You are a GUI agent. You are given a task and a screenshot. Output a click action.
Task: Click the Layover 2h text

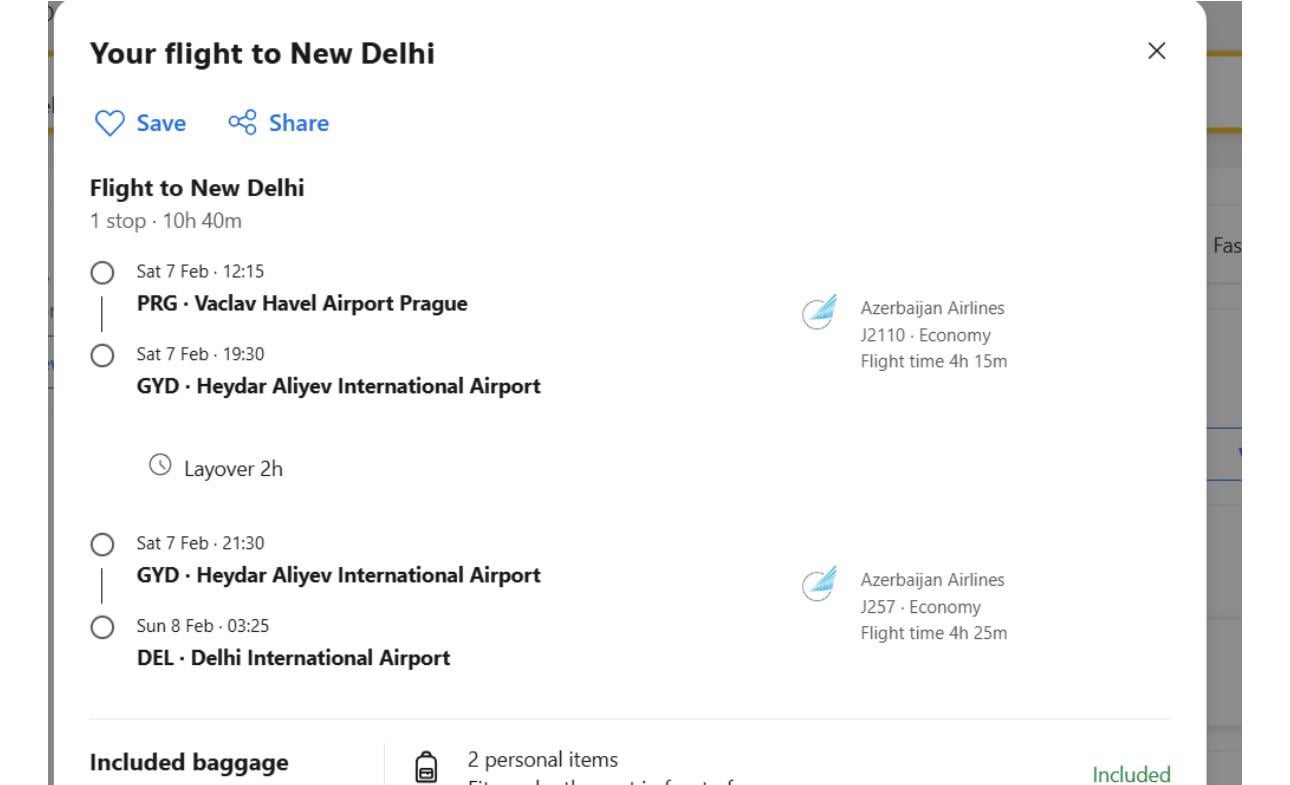(x=233, y=468)
